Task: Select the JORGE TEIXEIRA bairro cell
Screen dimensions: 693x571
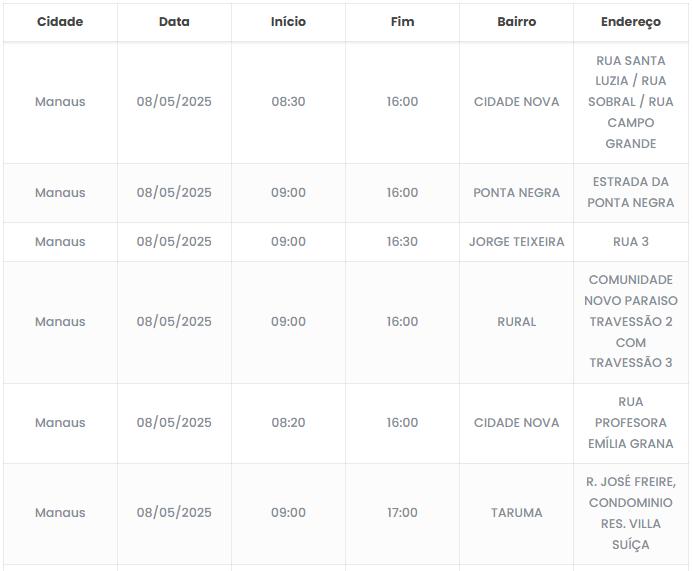Action: pos(516,242)
